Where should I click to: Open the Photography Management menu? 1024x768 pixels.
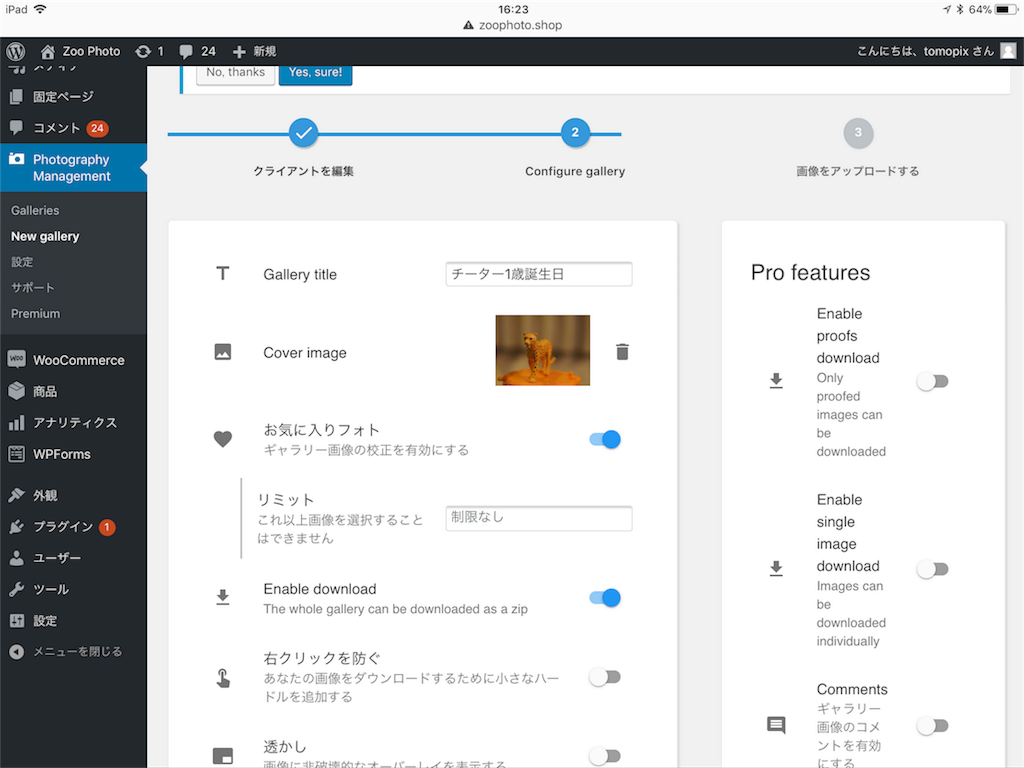pyautogui.click(x=73, y=167)
